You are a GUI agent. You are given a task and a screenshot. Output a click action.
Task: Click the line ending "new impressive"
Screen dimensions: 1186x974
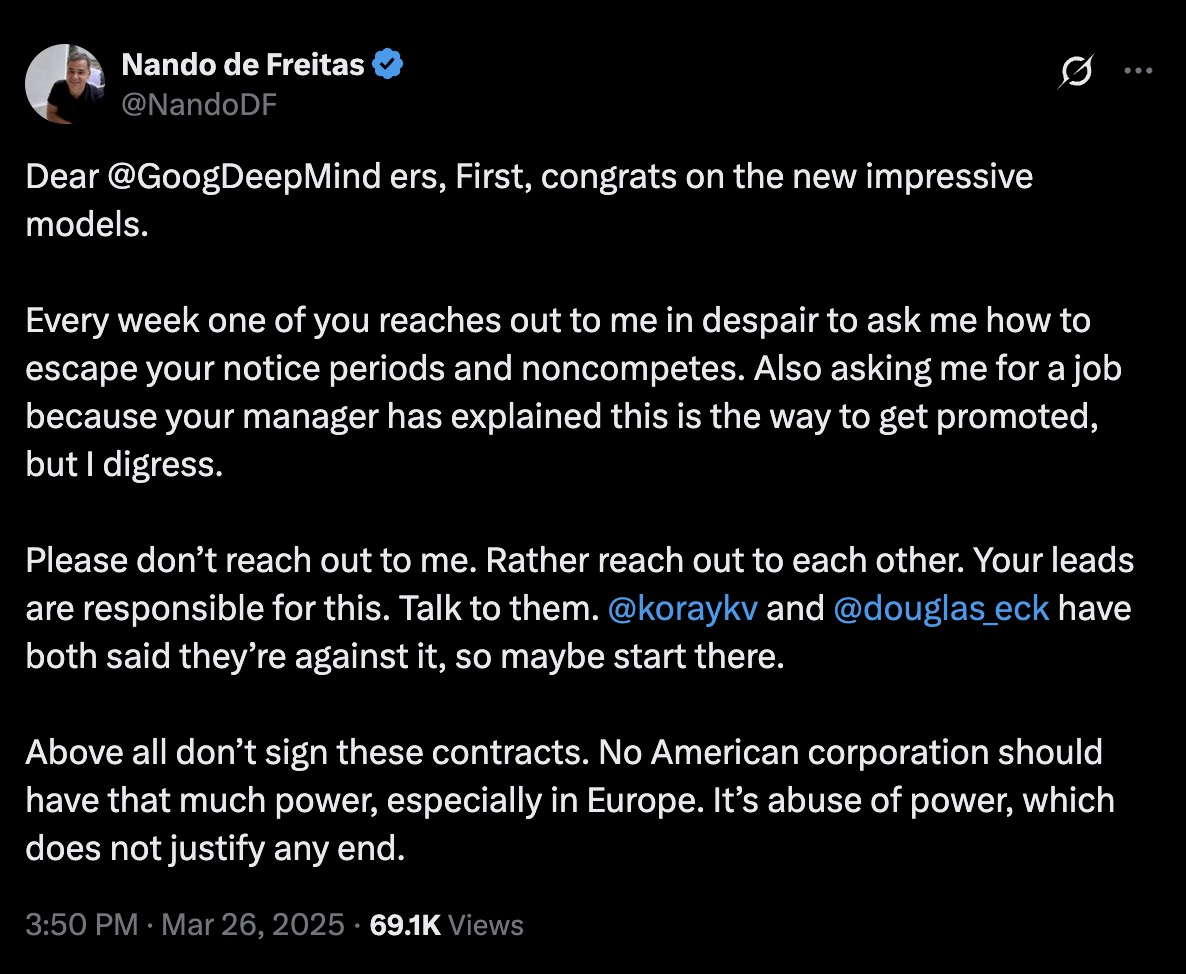(529, 178)
